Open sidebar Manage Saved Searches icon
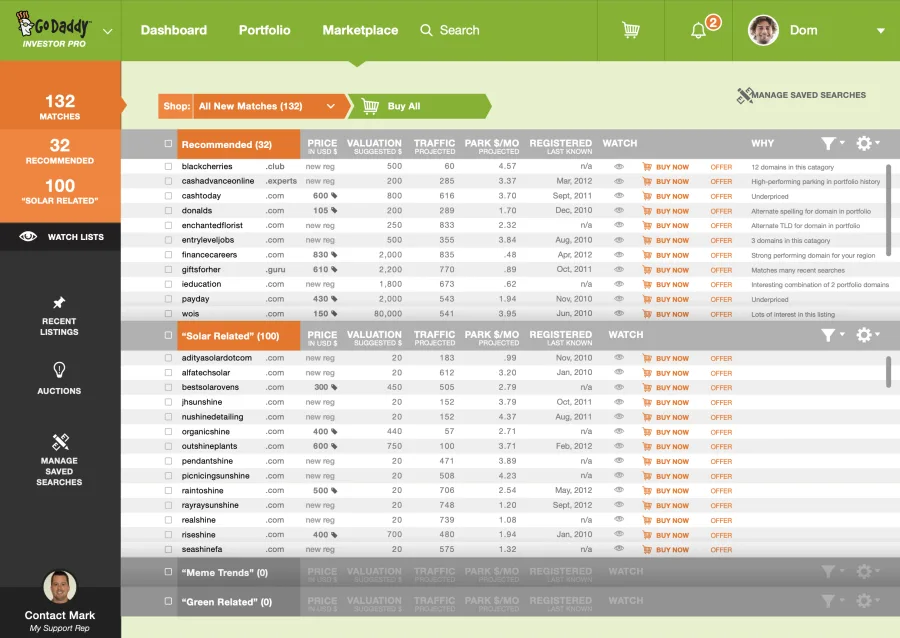The width and height of the screenshot is (900, 638). pyautogui.click(x=60, y=442)
